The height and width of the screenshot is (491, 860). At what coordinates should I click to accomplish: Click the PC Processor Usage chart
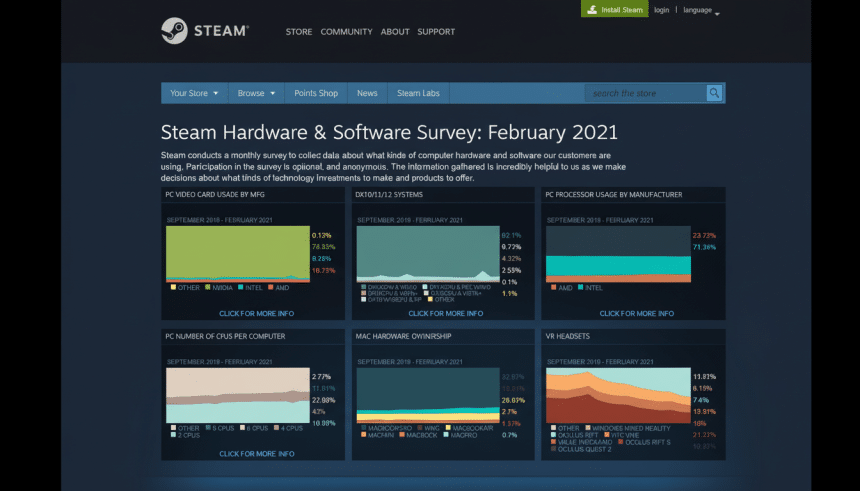pyautogui.click(x=618, y=254)
